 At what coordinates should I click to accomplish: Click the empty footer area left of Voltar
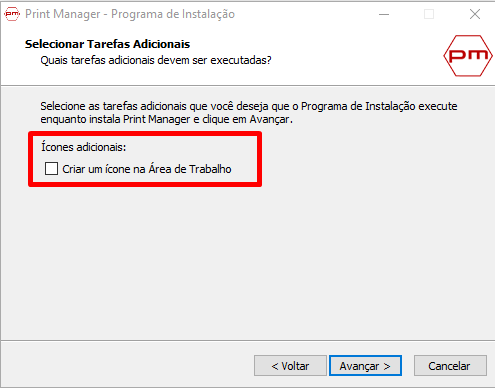tap(127, 365)
